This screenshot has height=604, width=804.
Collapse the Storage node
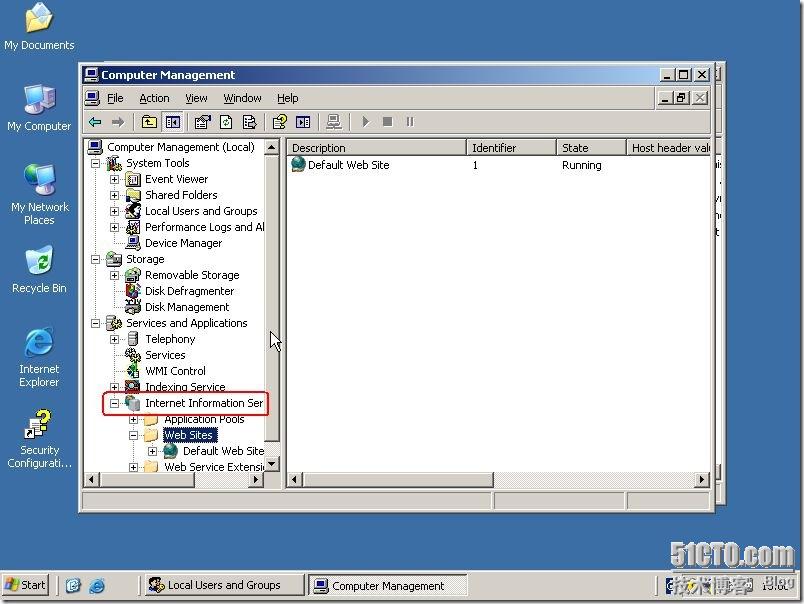[95, 259]
